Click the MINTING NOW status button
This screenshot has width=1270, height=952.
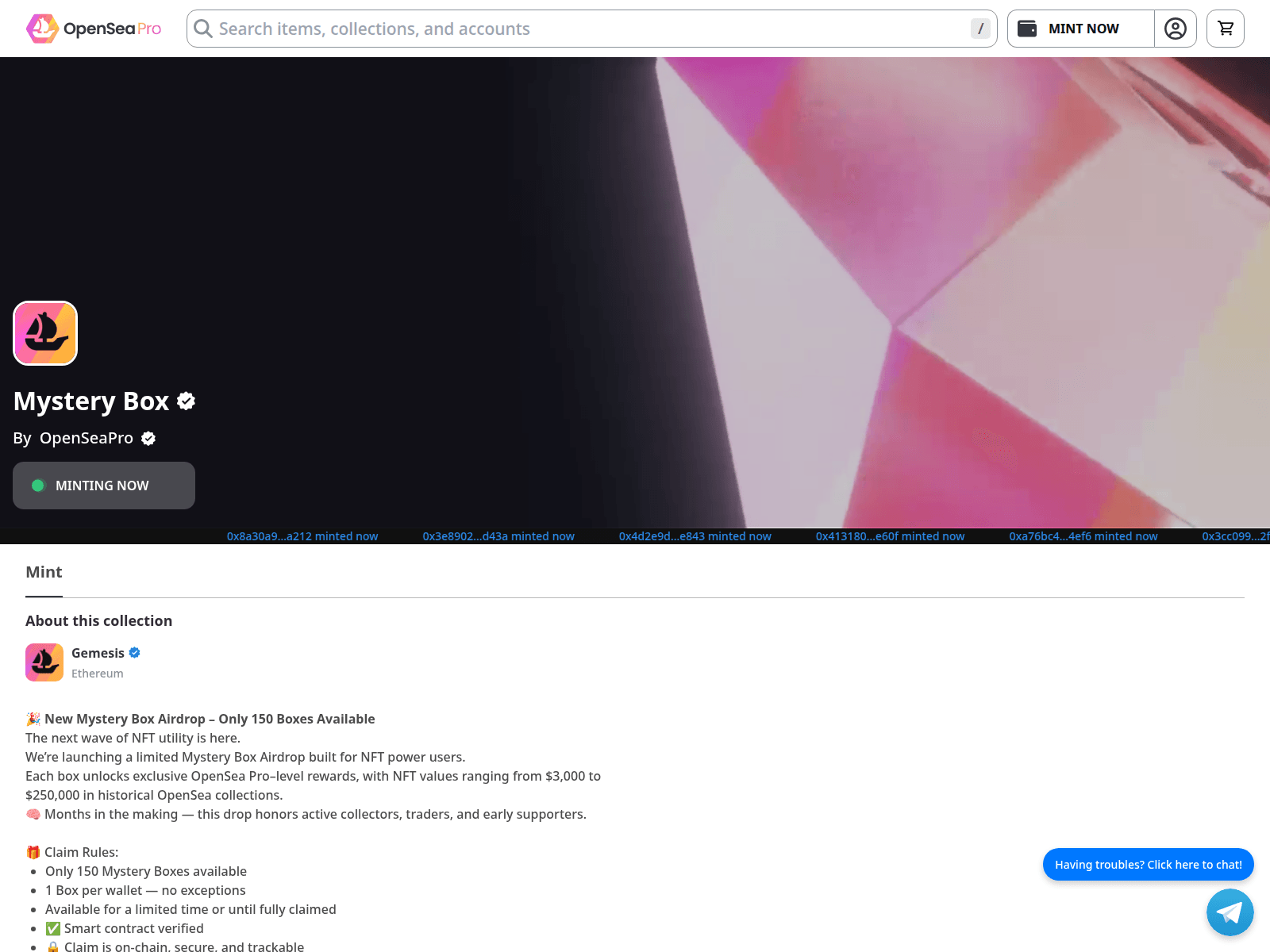(104, 486)
